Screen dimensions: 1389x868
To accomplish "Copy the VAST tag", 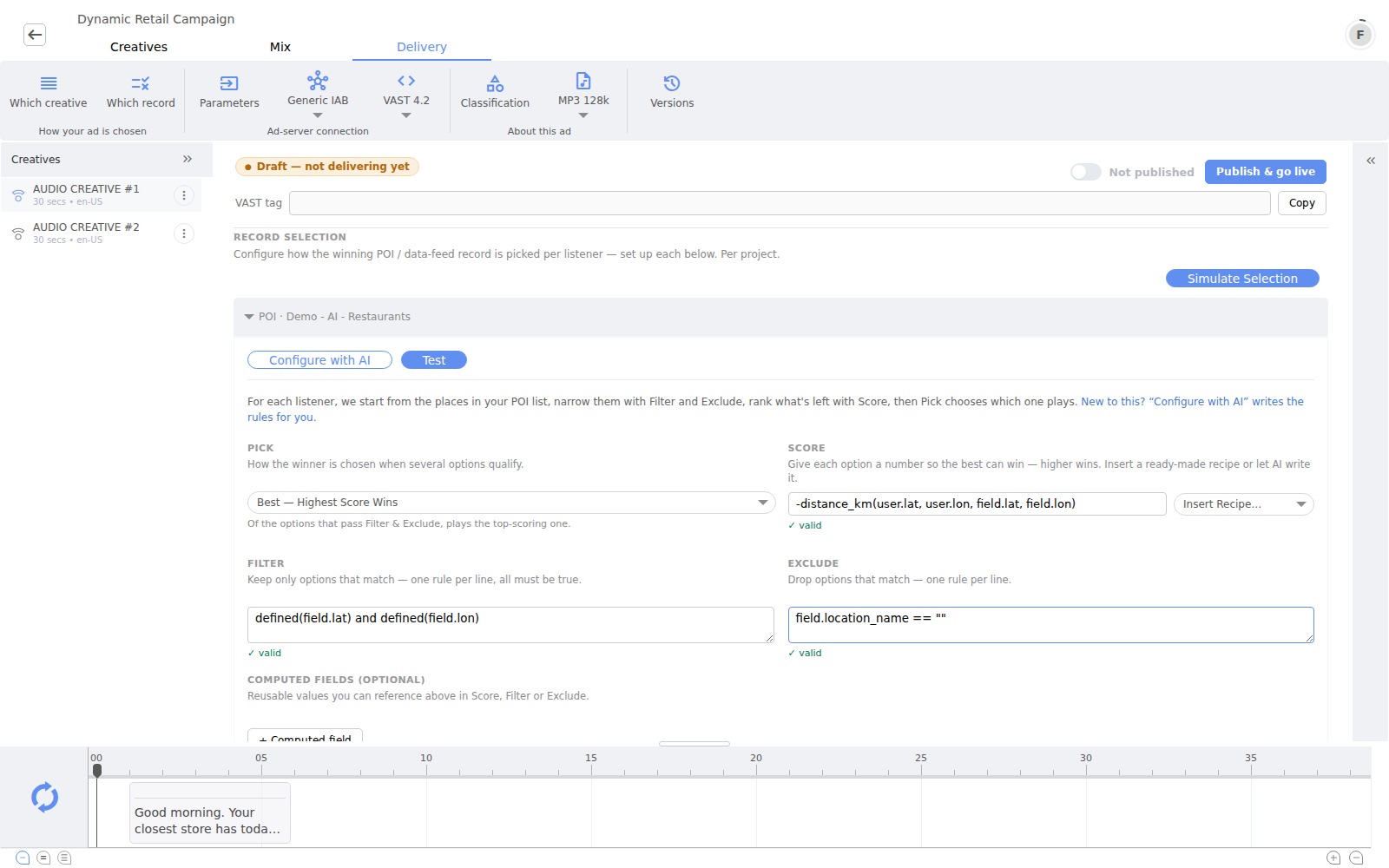I will coord(1302,203).
